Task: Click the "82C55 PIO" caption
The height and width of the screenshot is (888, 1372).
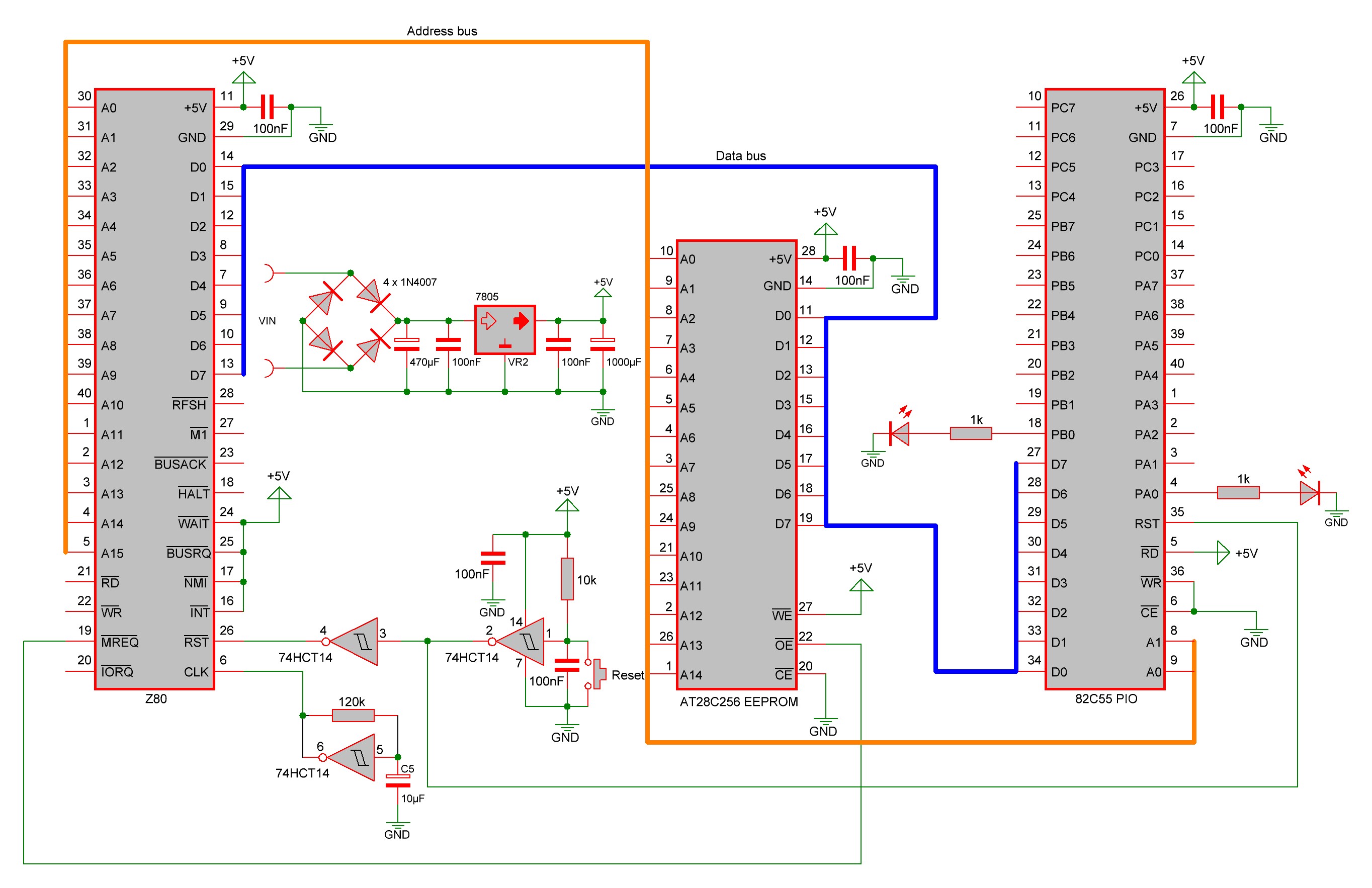Action: tap(1106, 698)
